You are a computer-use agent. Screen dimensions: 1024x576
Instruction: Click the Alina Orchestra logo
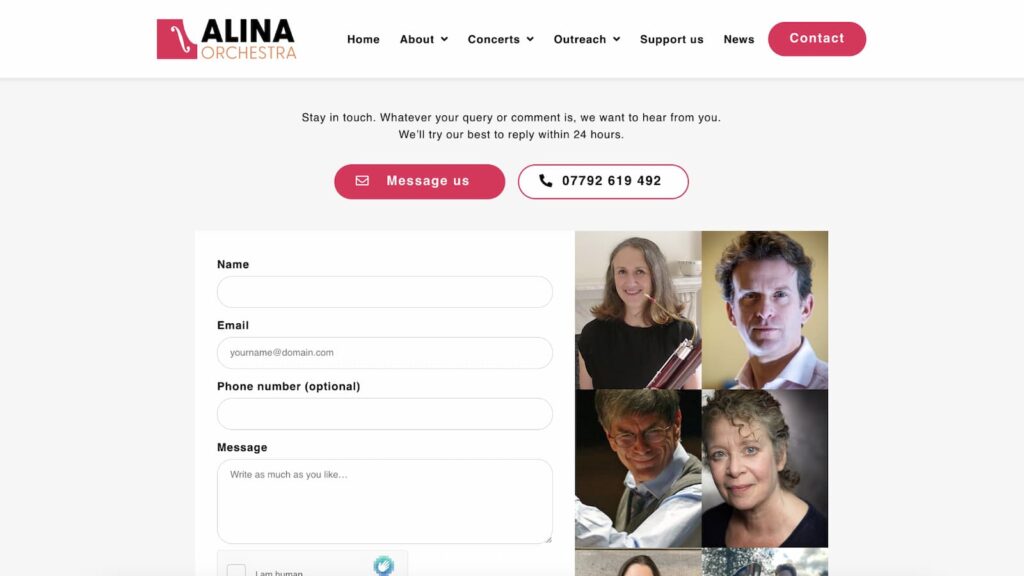click(226, 39)
